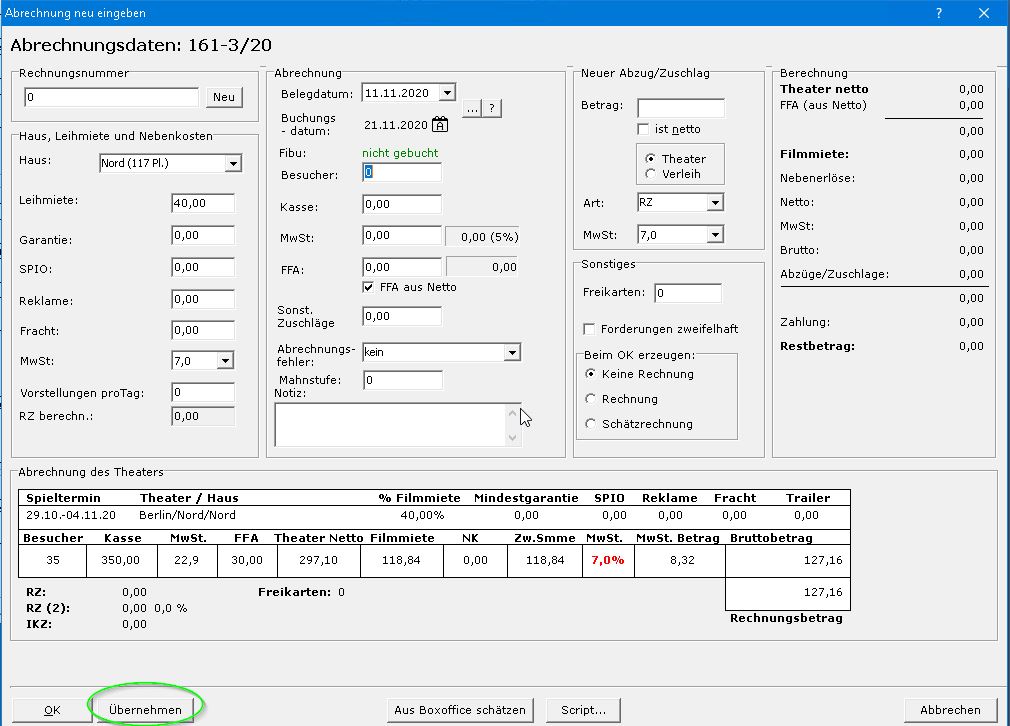Open the Abrechnungsfehler dropdown

point(511,352)
